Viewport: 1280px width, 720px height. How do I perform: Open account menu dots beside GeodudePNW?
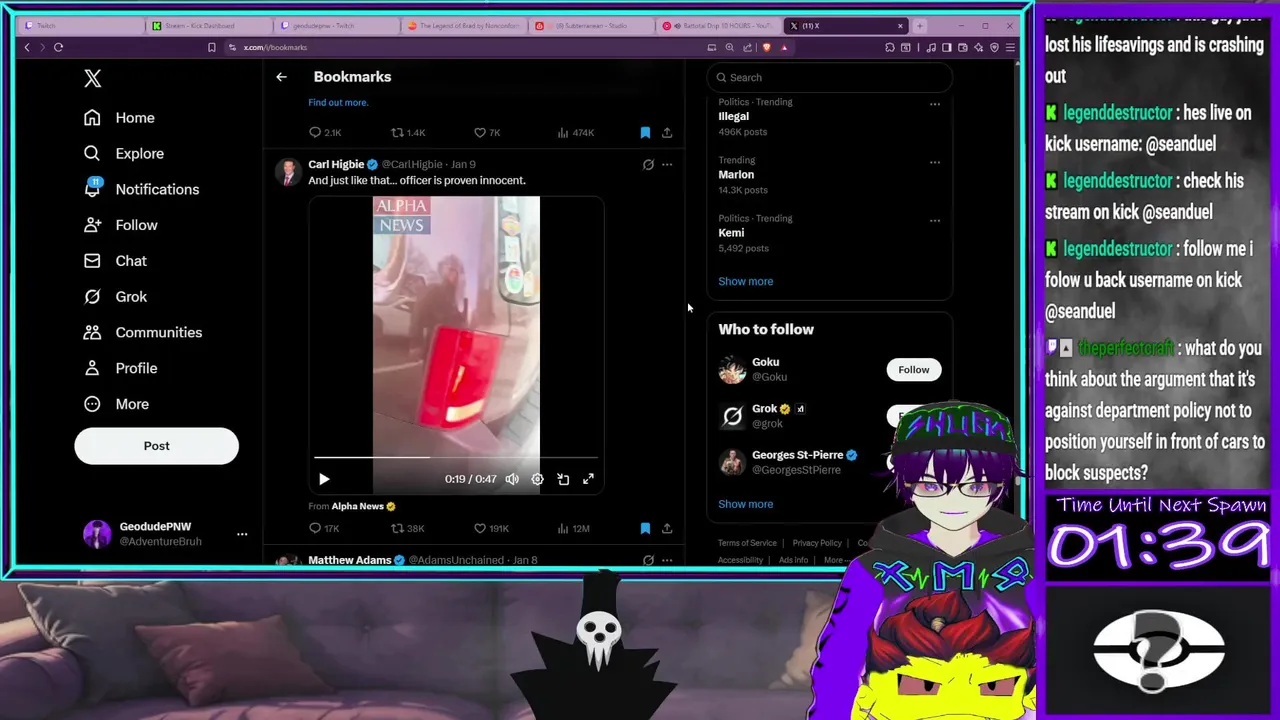241,534
